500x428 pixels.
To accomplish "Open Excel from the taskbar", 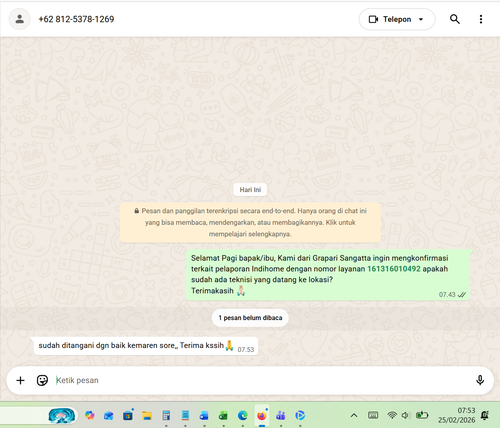I will click(223, 415).
